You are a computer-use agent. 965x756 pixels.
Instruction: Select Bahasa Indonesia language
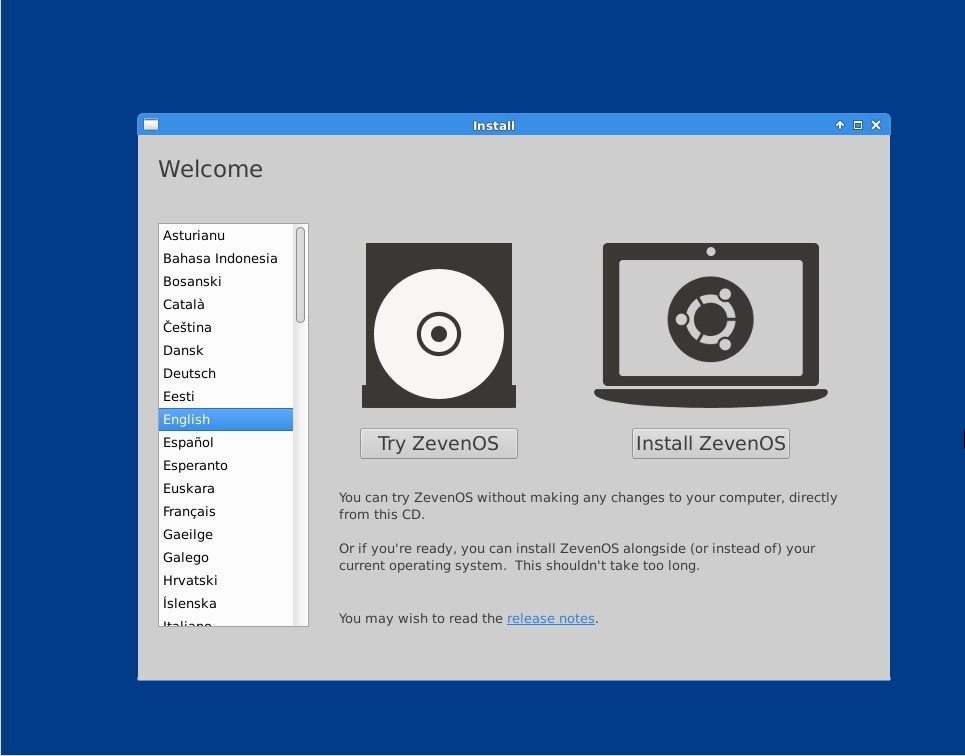(226, 258)
